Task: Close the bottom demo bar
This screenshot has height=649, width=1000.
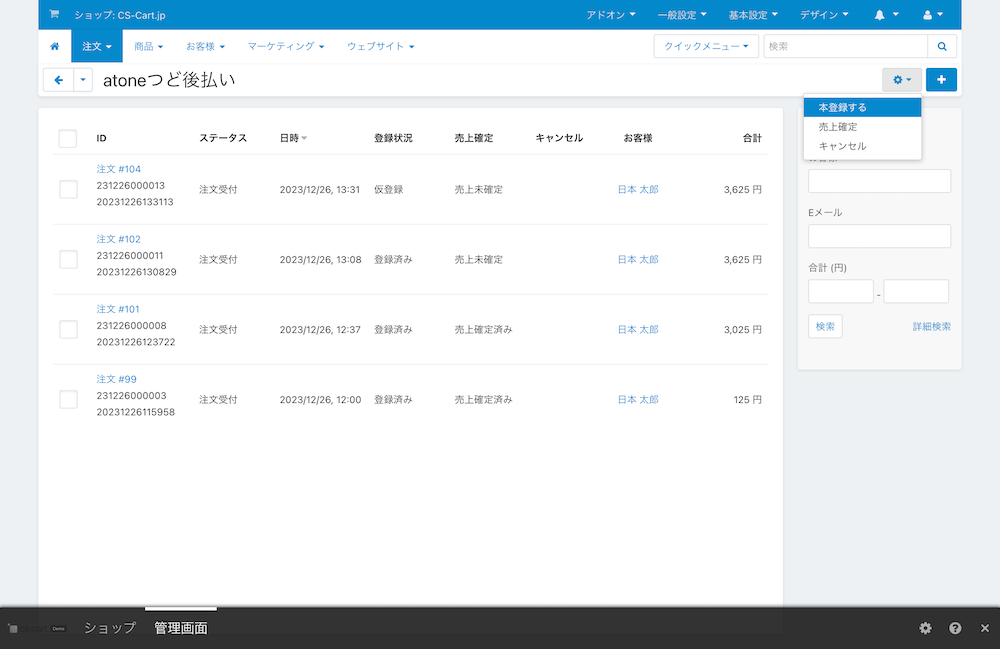Action: (985, 628)
